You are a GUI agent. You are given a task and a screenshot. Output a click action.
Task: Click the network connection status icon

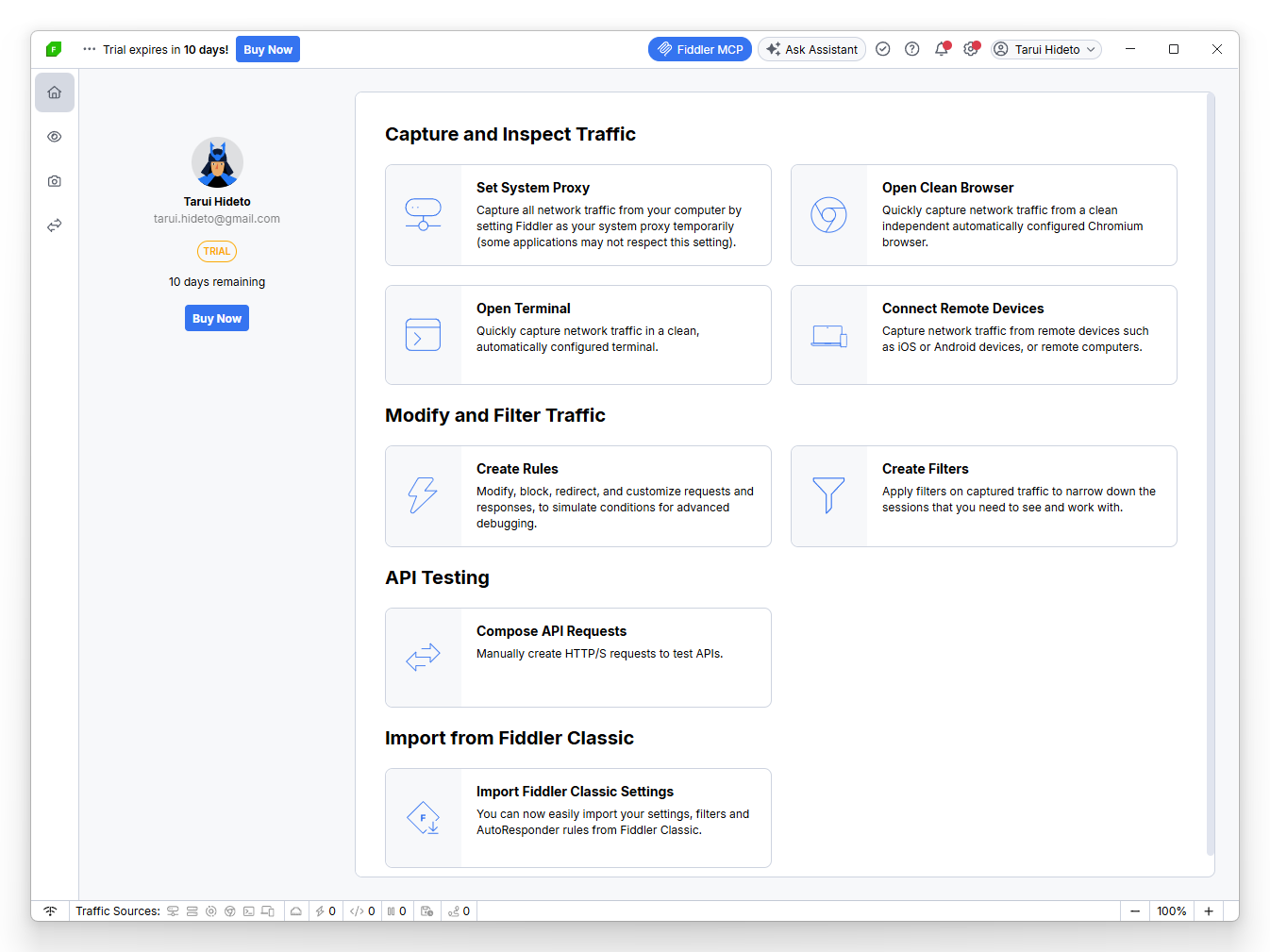pyautogui.click(x=50, y=911)
